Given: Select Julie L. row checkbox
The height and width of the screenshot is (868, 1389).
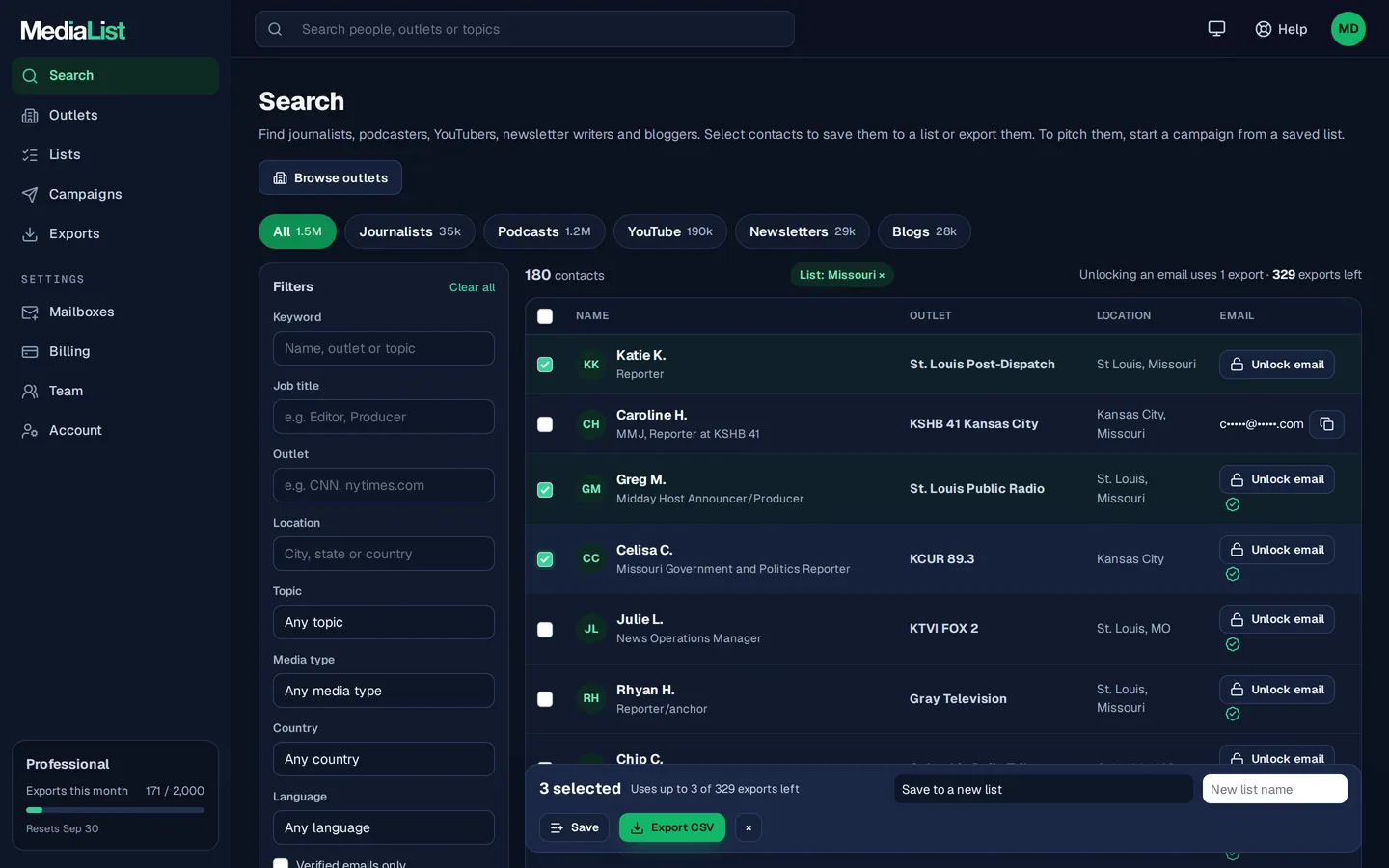Looking at the screenshot, I should 545,630.
